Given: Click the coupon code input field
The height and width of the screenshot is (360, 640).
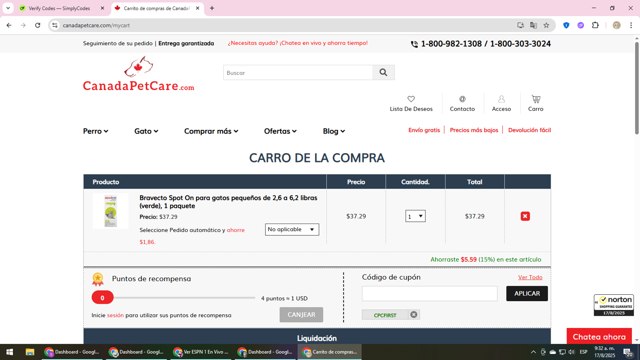Looking at the screenshot, I should pos(429,293).
